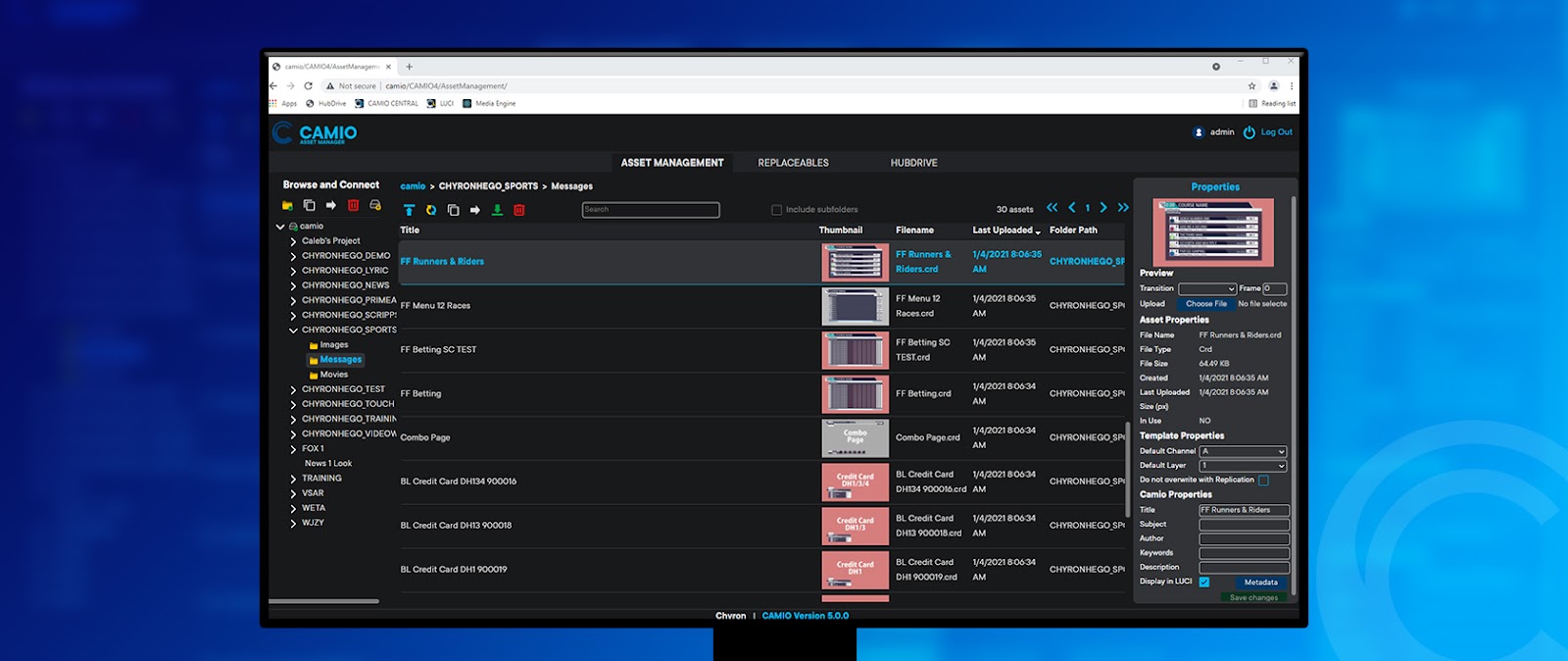Go to last page of assets
Image resolution: width=1568 pixels, height=661 pixels.
tap(1123, 208)
